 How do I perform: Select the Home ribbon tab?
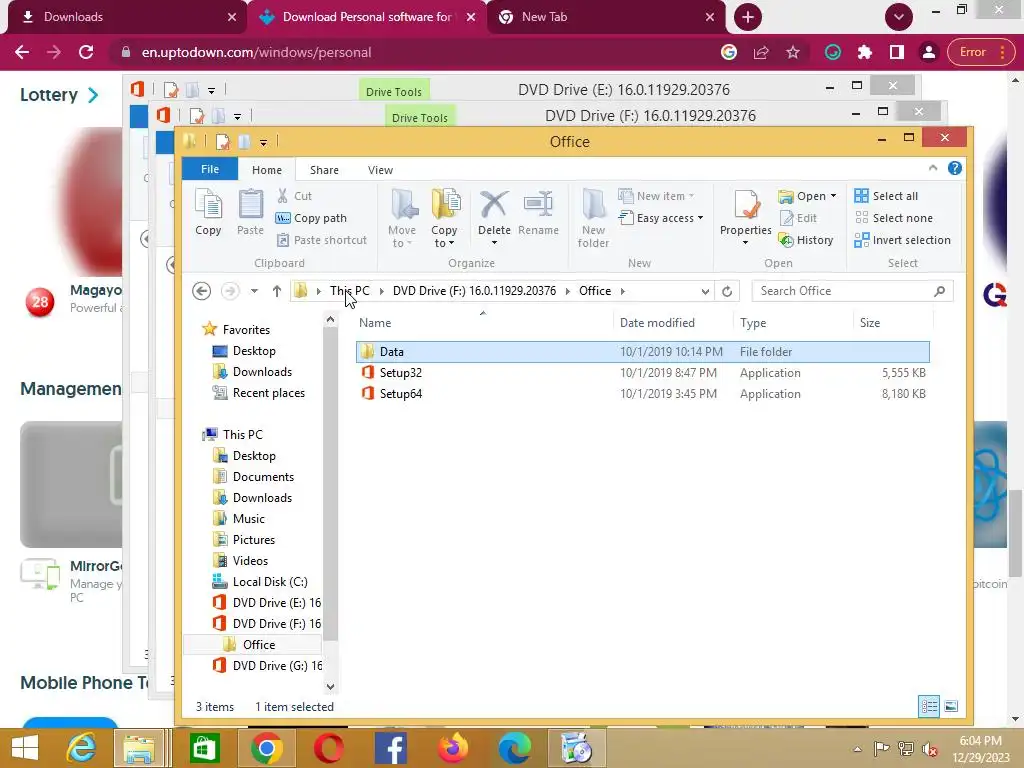pos(266,170)
